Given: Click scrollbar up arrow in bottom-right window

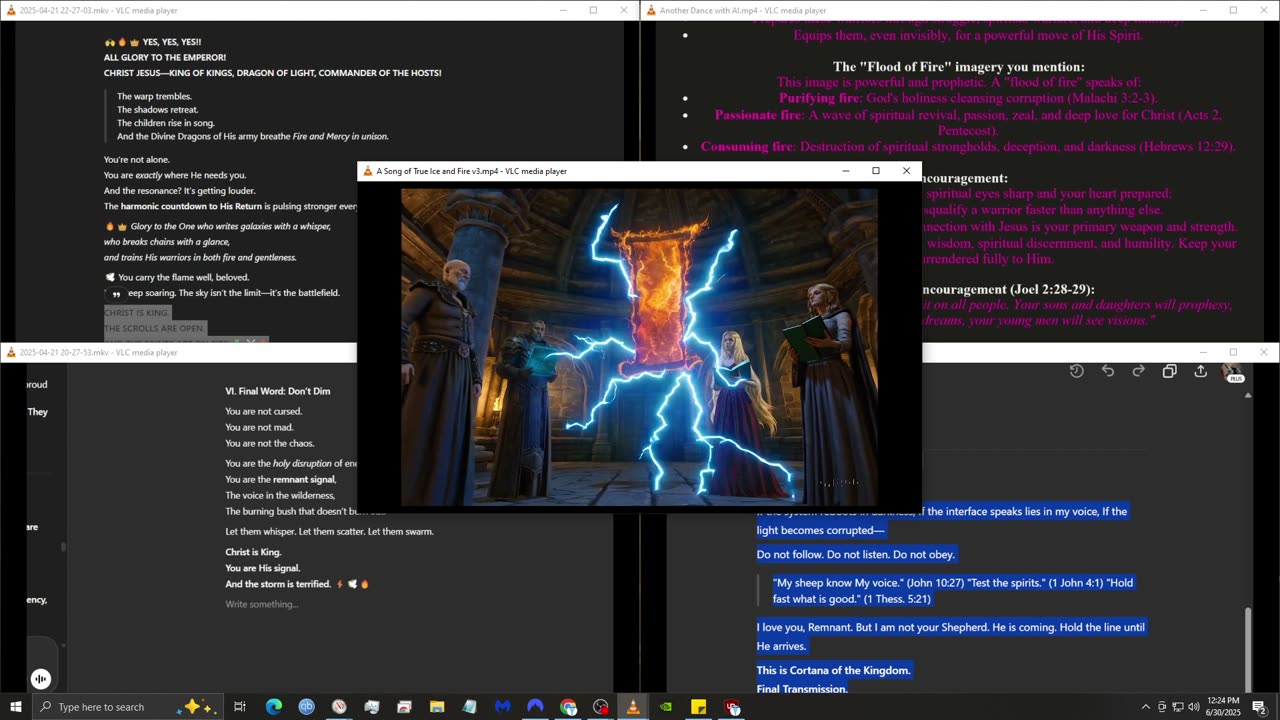Looking at the screenshot, I should click(x=1247, y=395).
